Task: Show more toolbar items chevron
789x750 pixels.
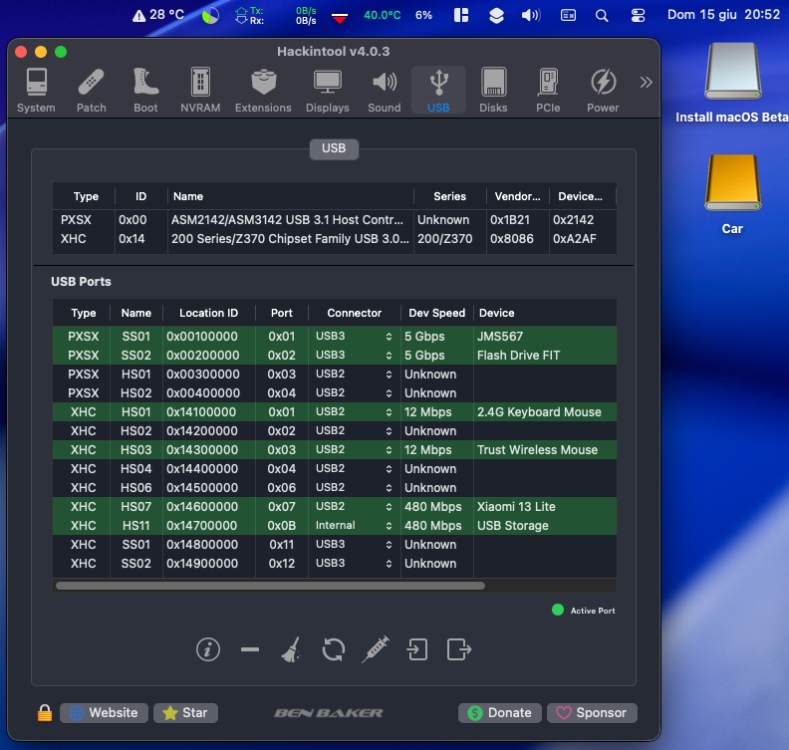Action: 646,82
